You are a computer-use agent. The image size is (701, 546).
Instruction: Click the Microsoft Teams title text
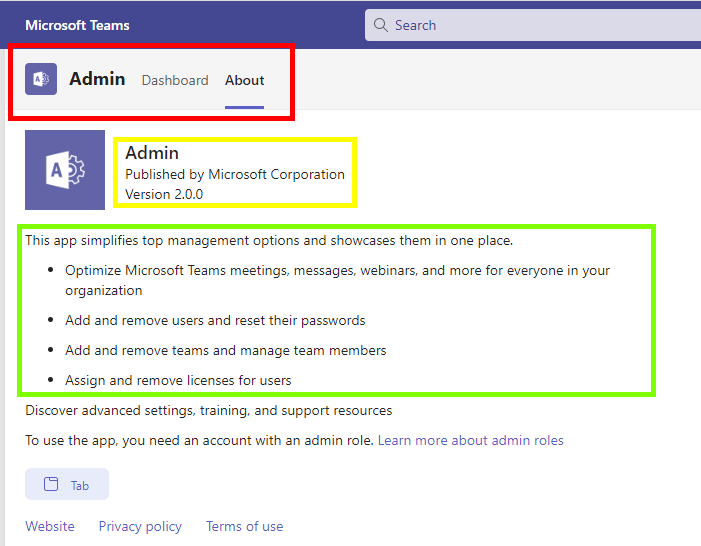tap(77, 25)
